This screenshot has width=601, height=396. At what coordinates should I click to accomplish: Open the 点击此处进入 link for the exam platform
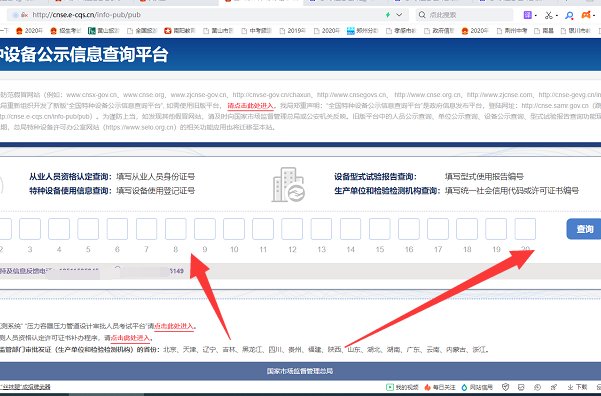coord(174,326)
